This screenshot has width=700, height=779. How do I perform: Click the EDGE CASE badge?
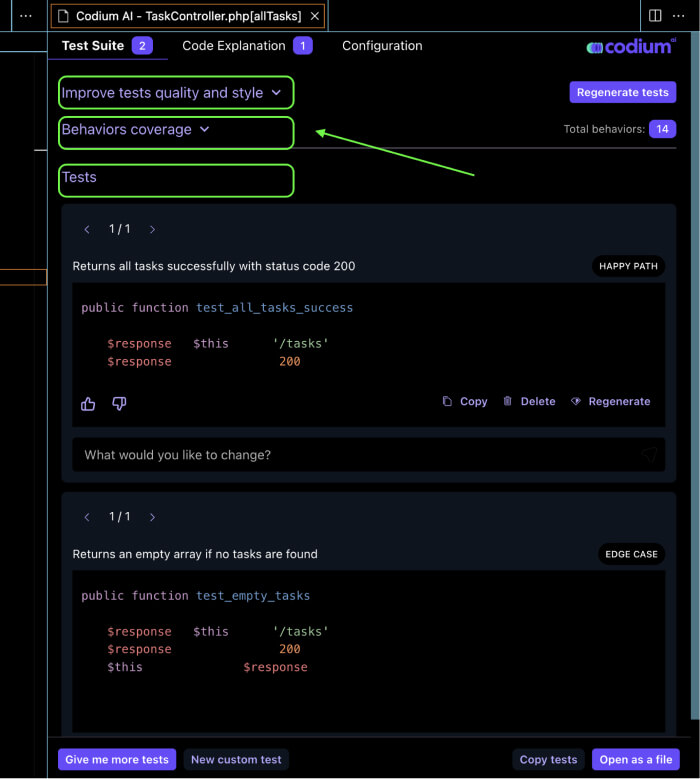631,554
